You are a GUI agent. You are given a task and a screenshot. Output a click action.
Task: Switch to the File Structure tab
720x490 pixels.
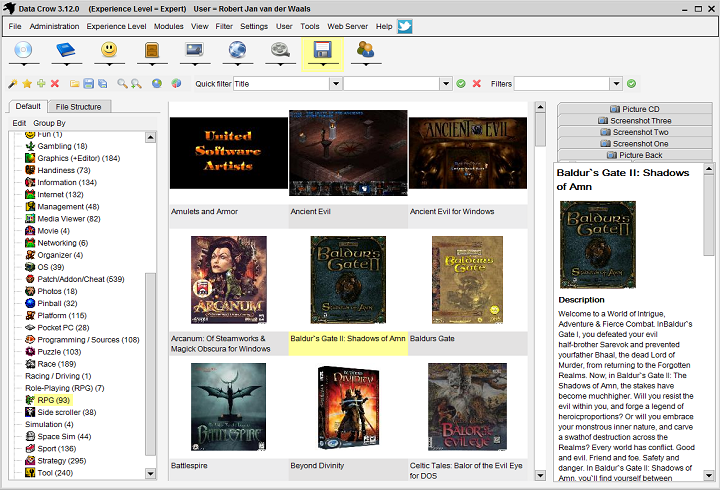tap(78, 107)
